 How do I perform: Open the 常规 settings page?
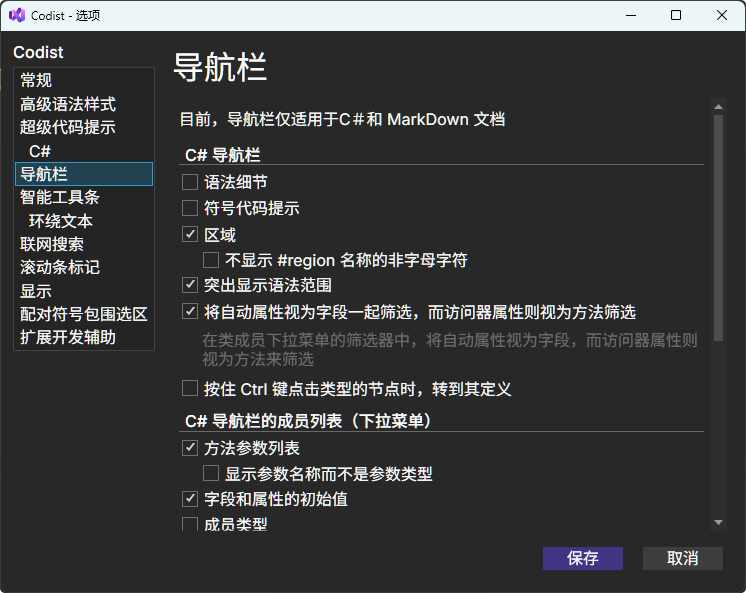pyautogui.click(x=36, y=80)
